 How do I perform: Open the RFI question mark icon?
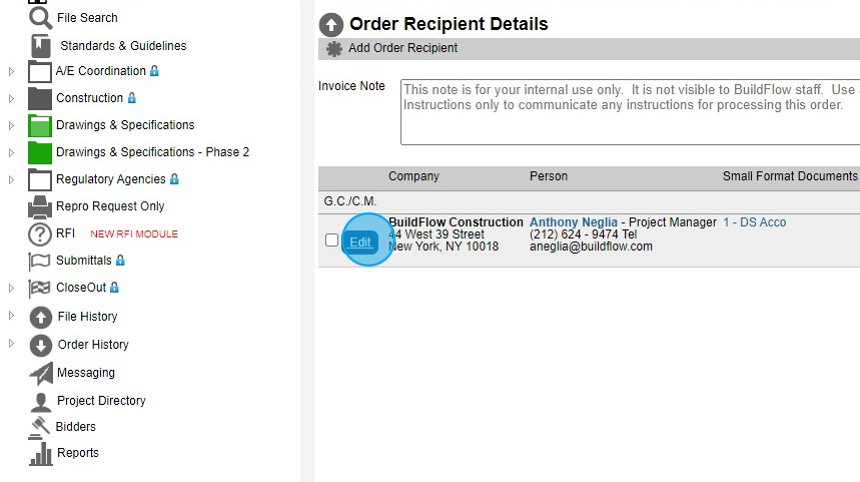(40, 234)
